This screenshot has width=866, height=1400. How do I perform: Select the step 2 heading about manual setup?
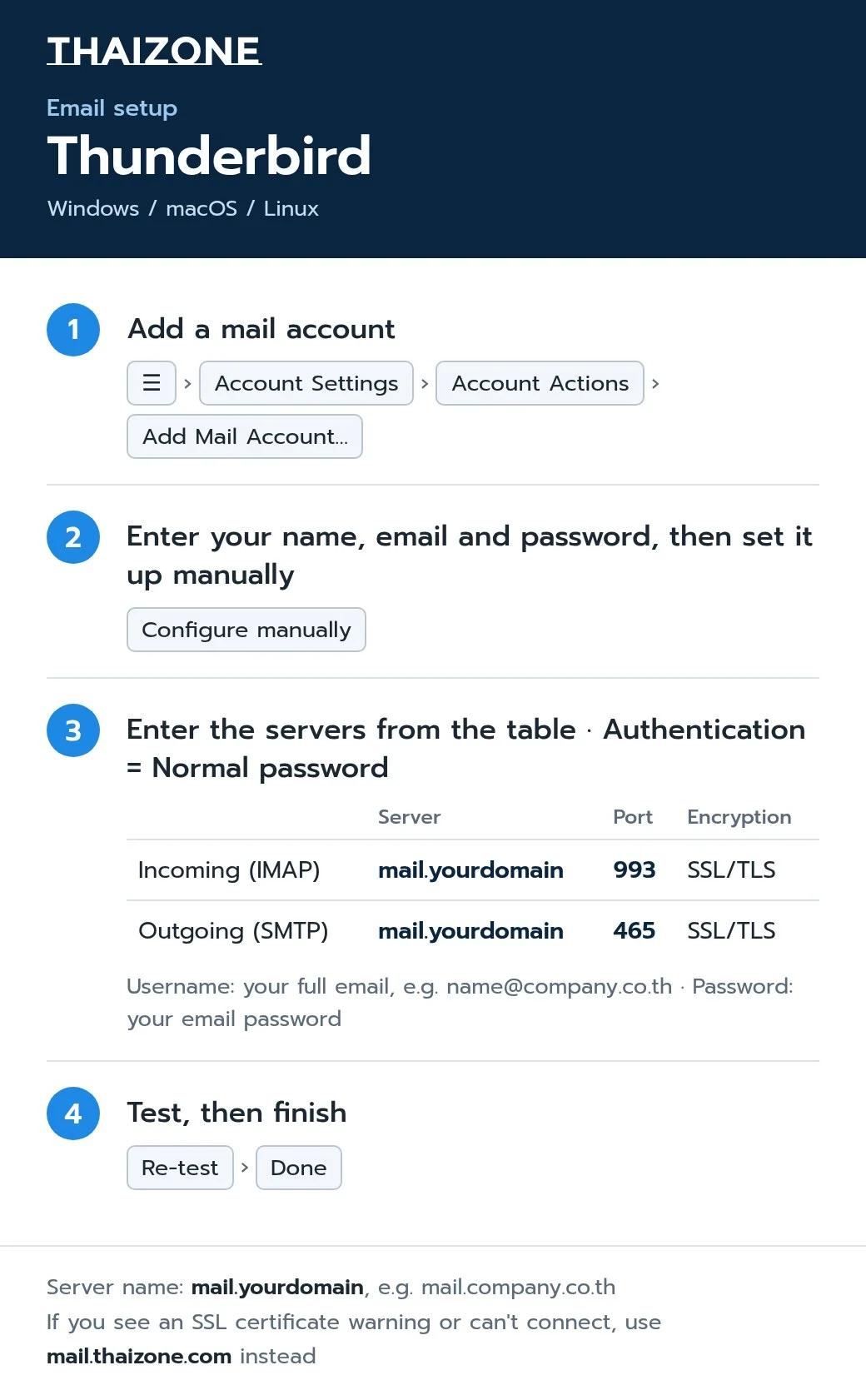pyautogui.click(x=470, y=556)
